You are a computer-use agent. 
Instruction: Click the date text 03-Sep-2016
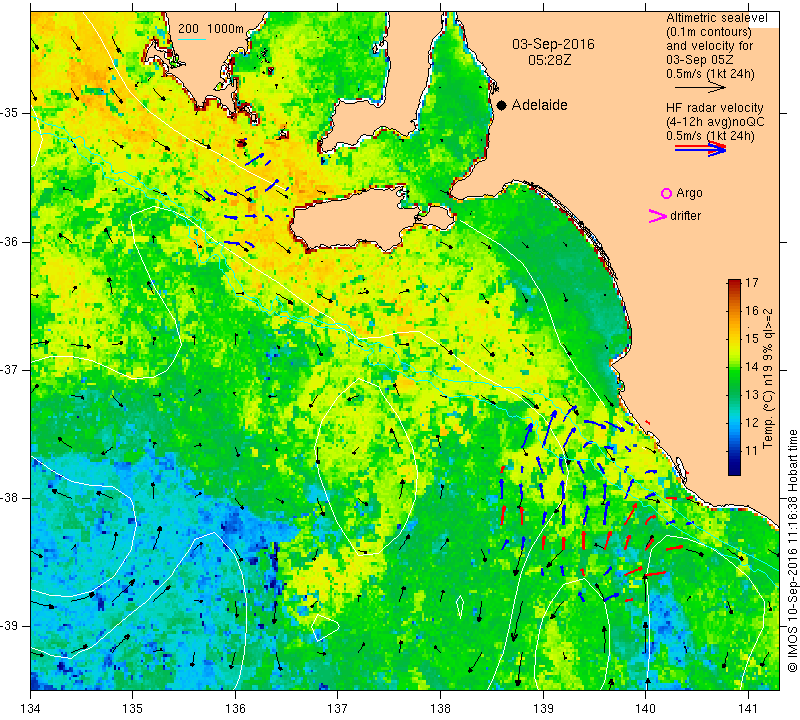click(x=553, y=44)
